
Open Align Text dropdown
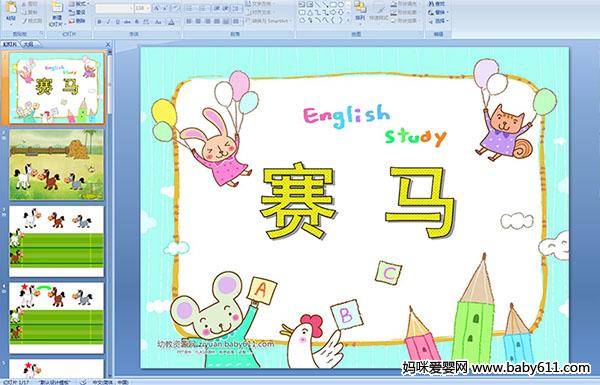[x=261, y=12]
